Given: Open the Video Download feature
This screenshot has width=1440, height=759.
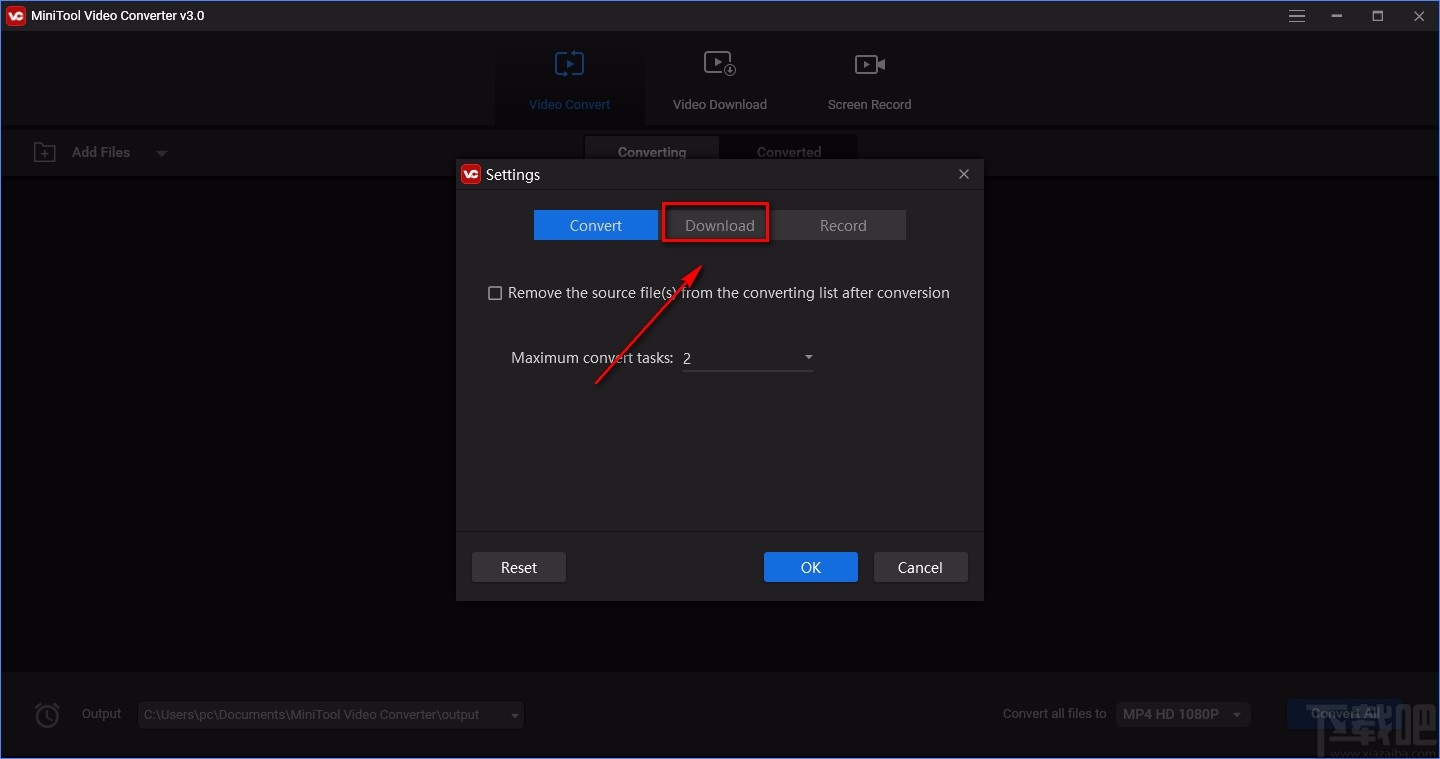Looking at the screenshot, I should (718, 63).
